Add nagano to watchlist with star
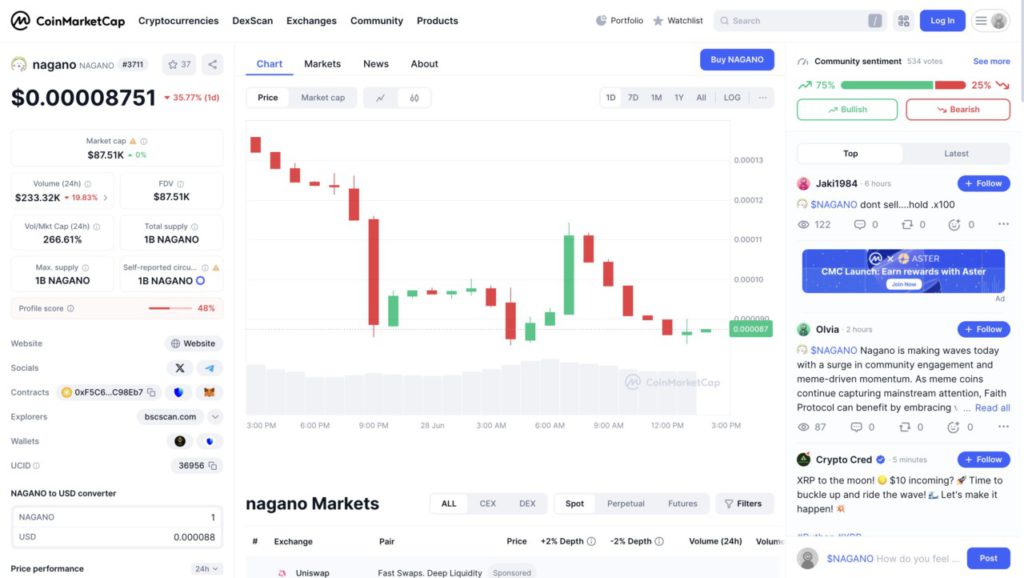This screenshot has width=1024, height=578. (x=179, y=65)
